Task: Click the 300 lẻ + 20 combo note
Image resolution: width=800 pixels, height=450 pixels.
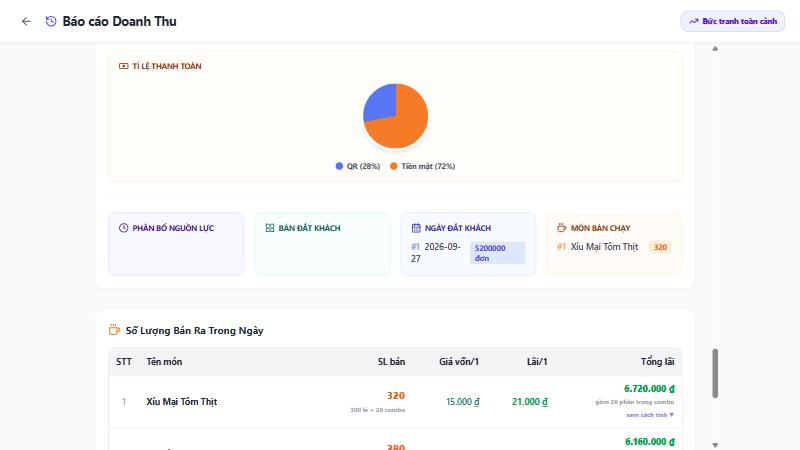Action: pos(377,410)
